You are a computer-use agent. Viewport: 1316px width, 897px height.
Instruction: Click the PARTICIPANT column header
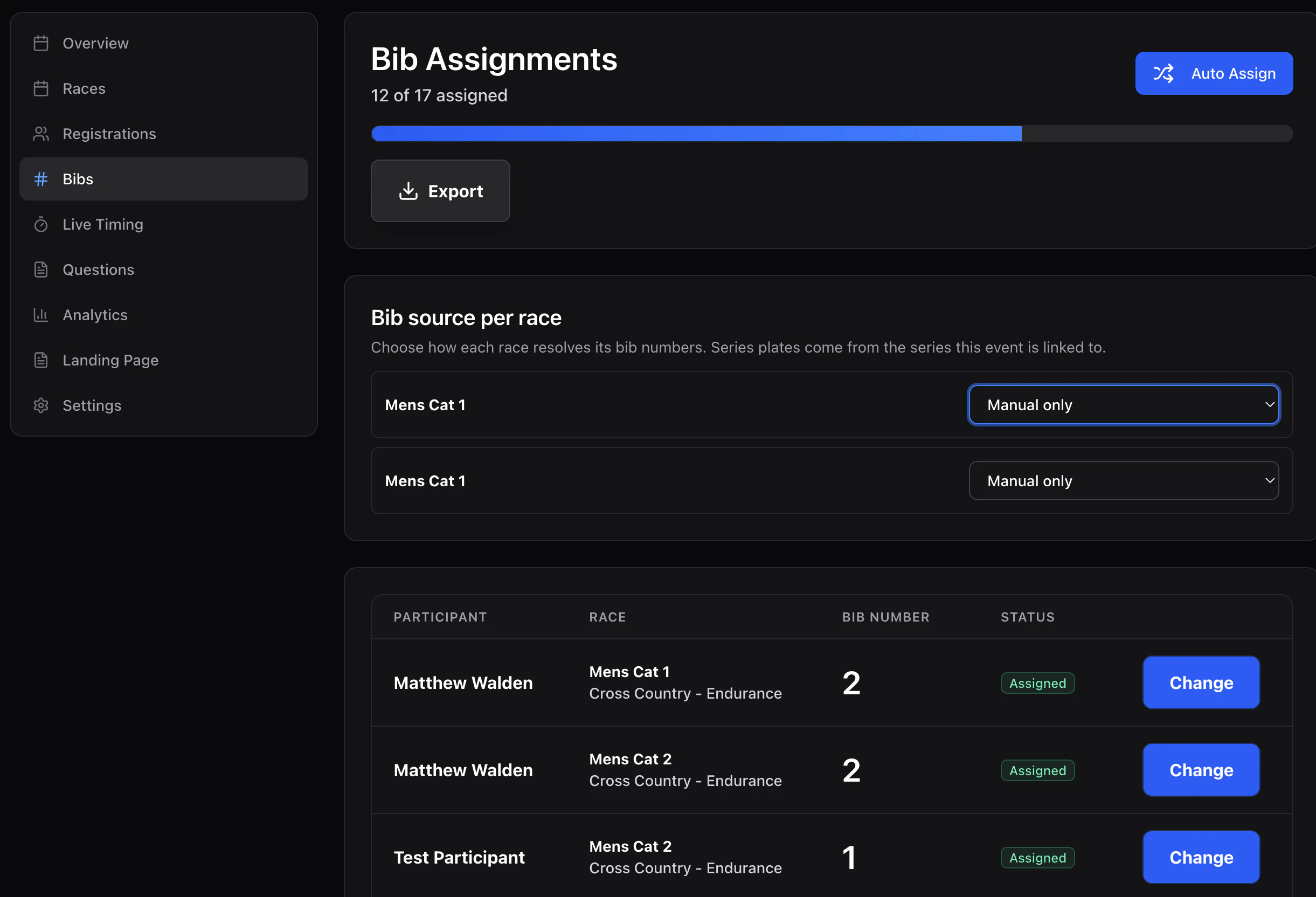click(440, 617)
